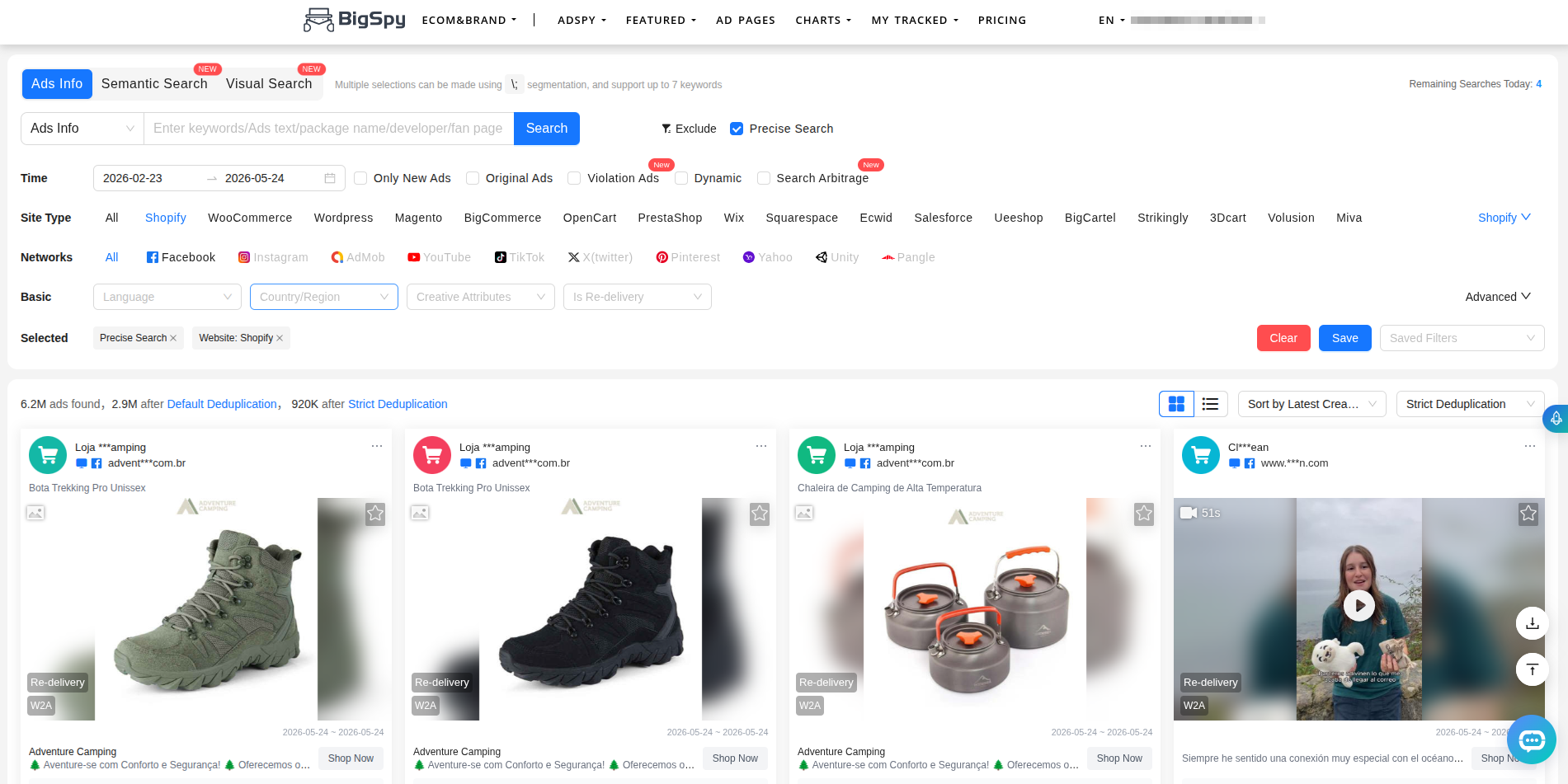
Task: Filter by TikTok network
Action: [x=520, y=257]
